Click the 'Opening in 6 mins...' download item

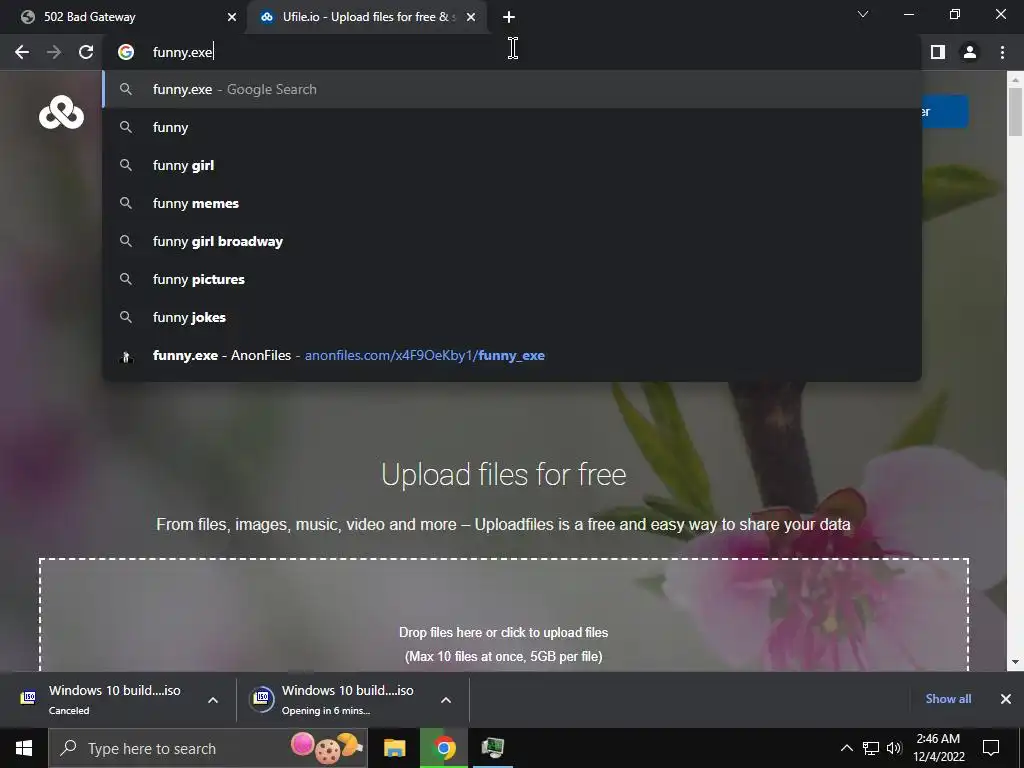[353, 699]
